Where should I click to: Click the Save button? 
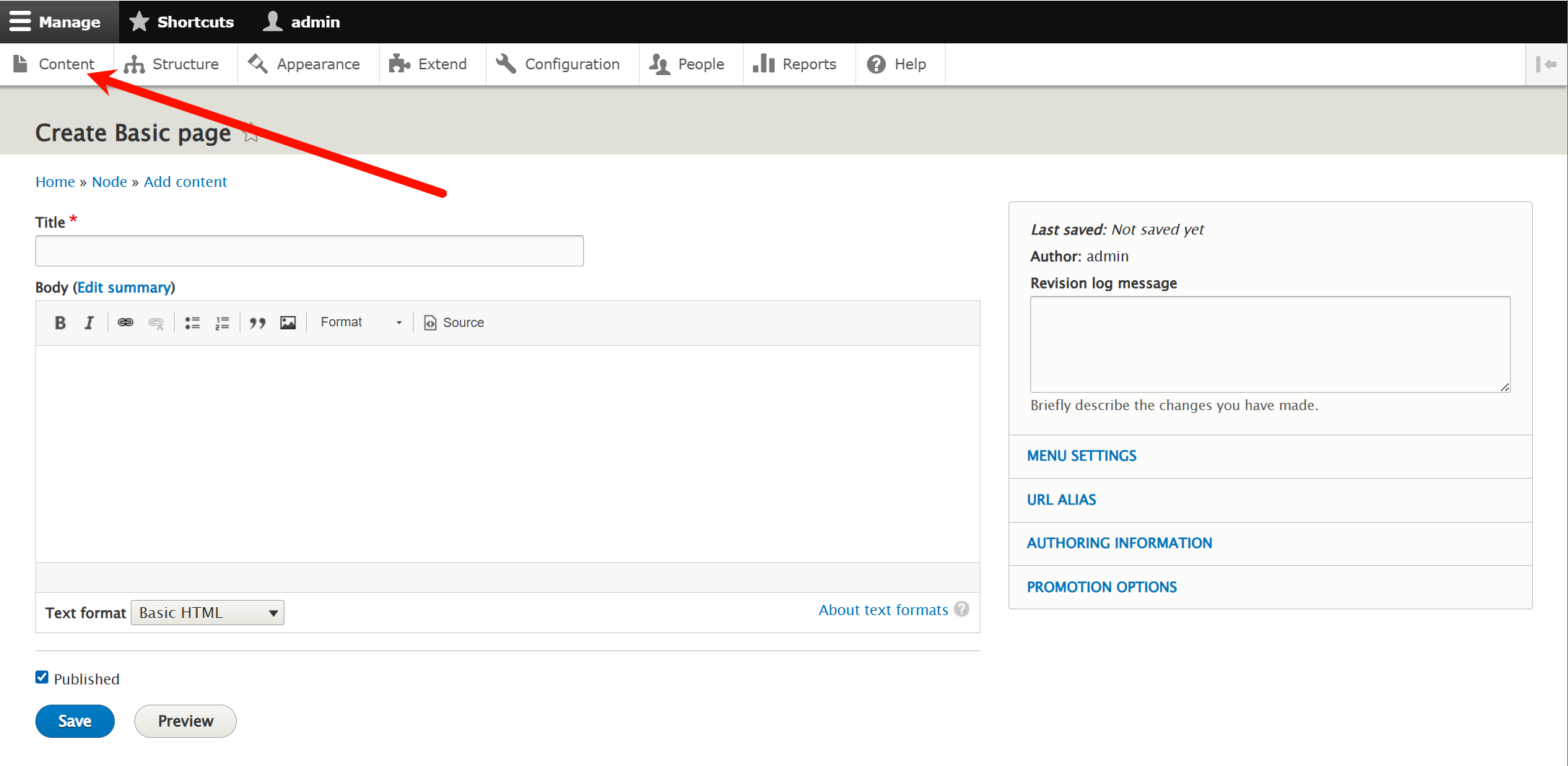pos(75,721)
